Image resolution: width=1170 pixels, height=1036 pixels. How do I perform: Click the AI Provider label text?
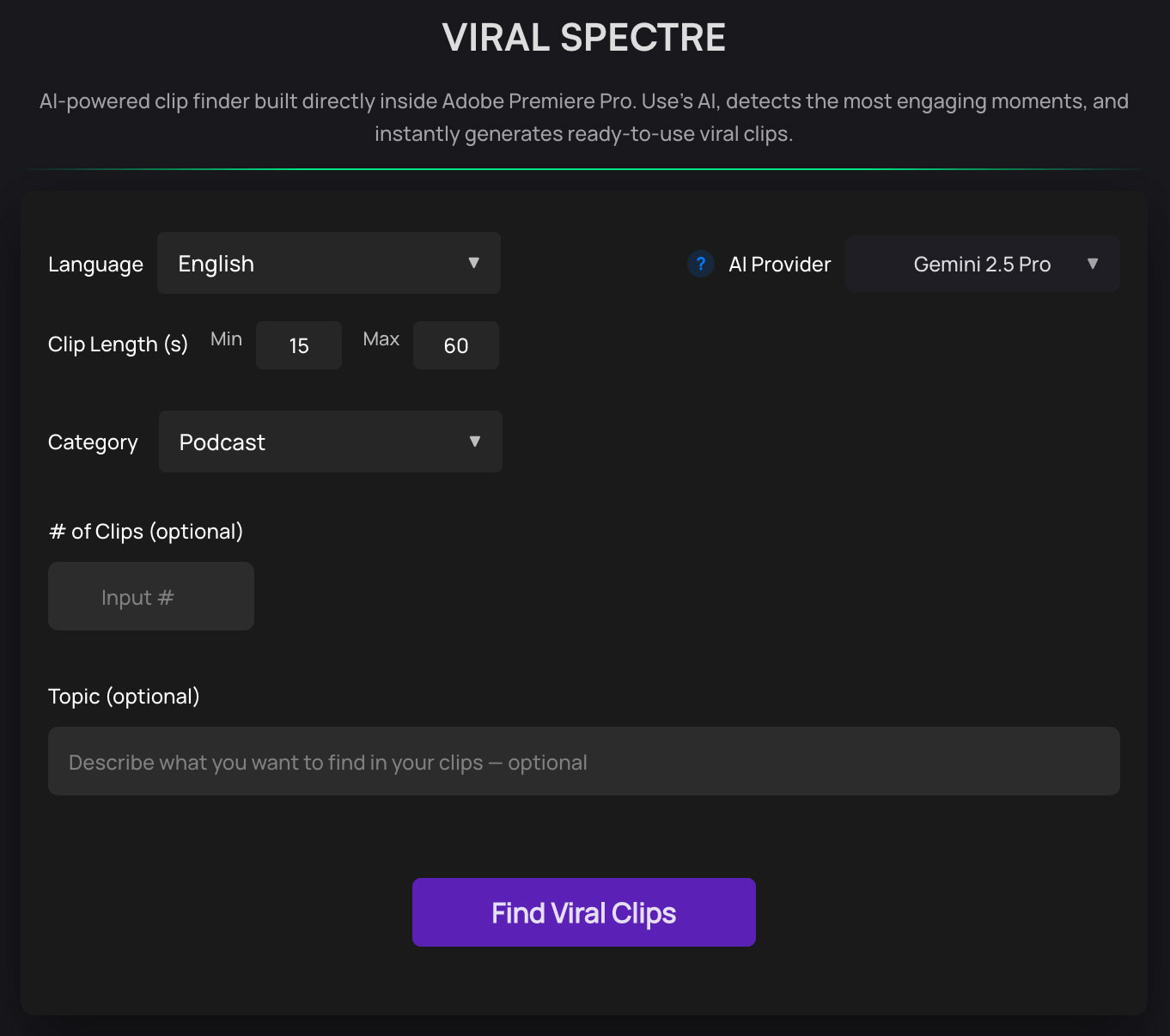779,264
